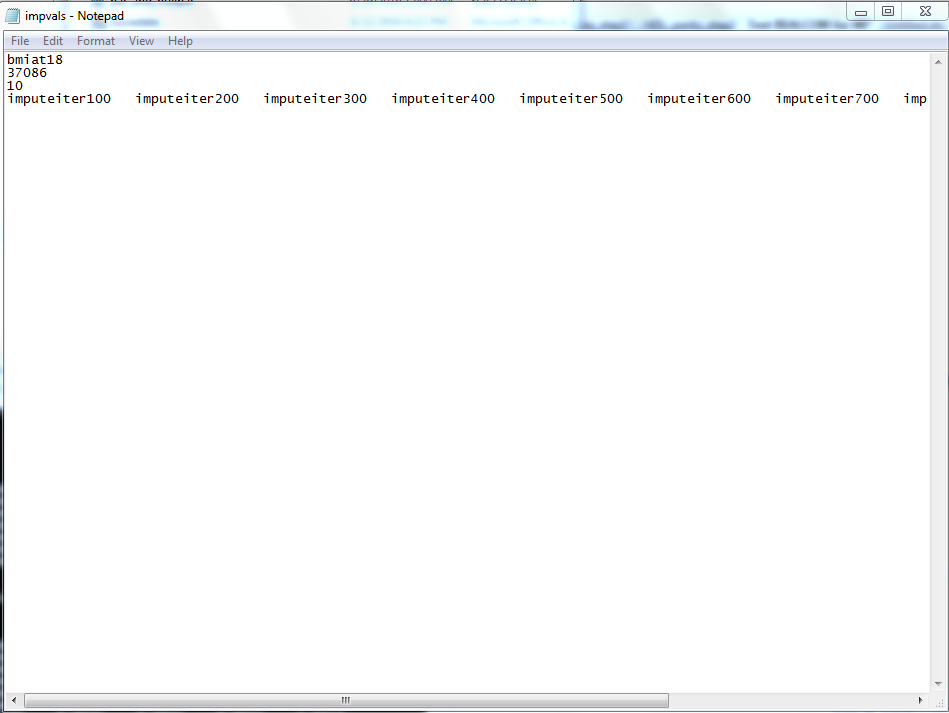Click the Notepad icon in title bar
949x713 pixels.
pos(13,15)
